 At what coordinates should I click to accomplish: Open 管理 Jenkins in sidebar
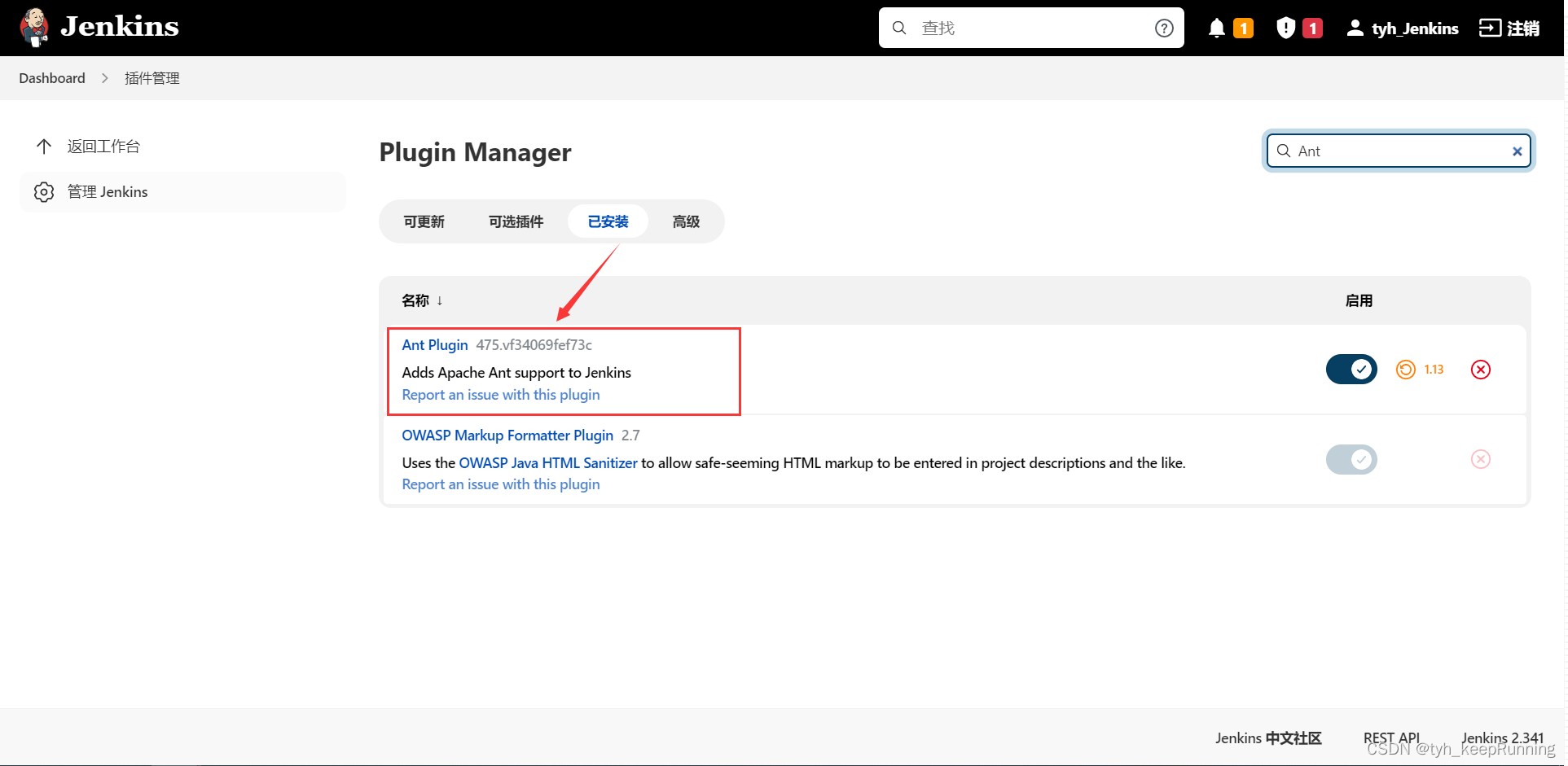point(182,192)
